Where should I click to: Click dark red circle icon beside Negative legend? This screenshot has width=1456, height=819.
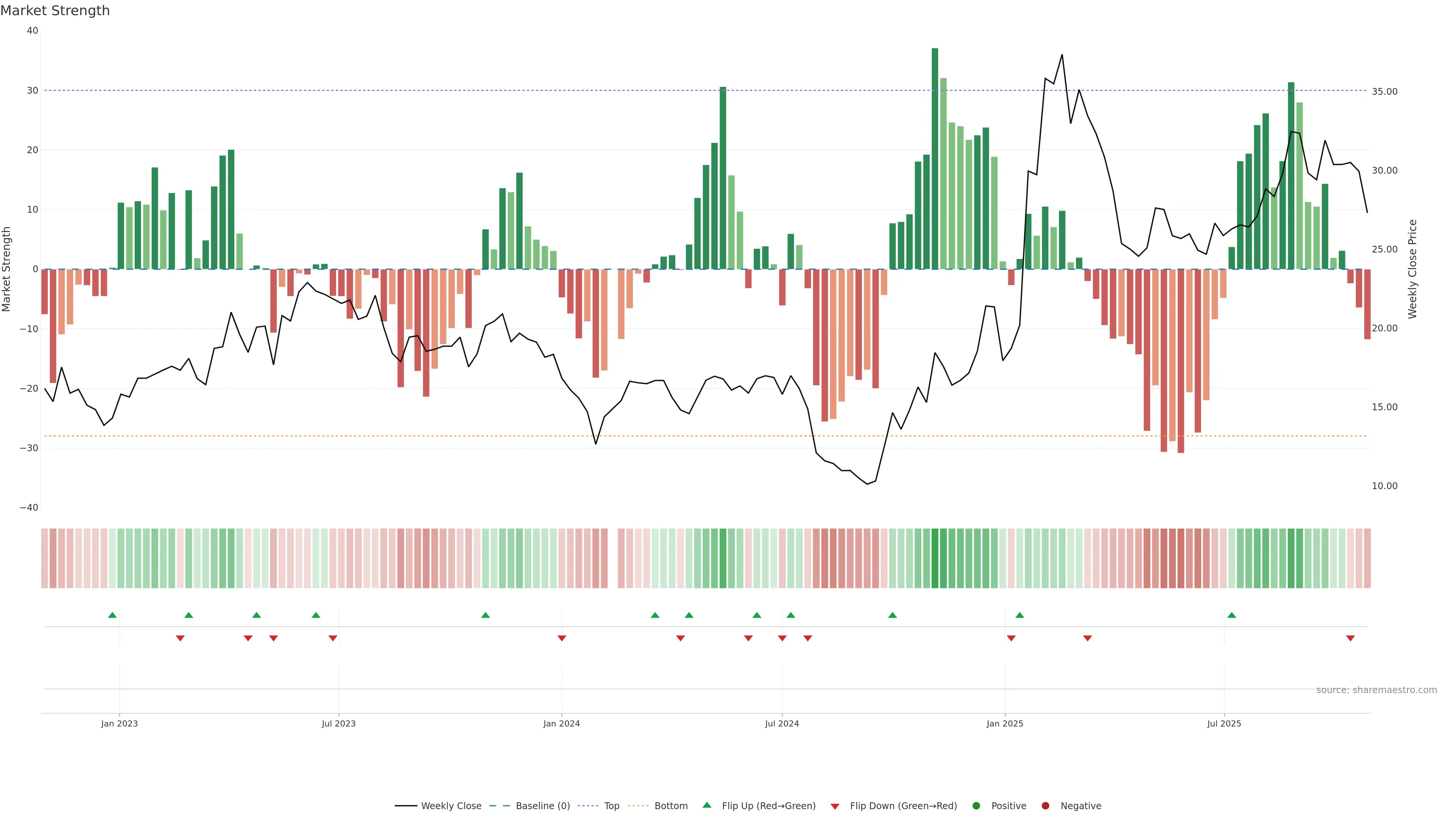1045,806
